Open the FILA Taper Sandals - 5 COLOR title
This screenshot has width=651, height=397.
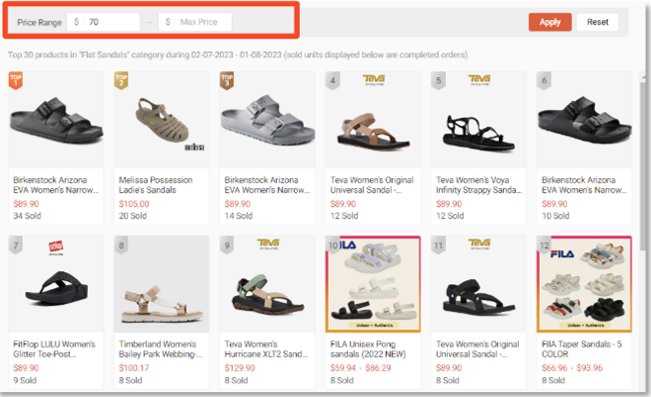(582, 349)
